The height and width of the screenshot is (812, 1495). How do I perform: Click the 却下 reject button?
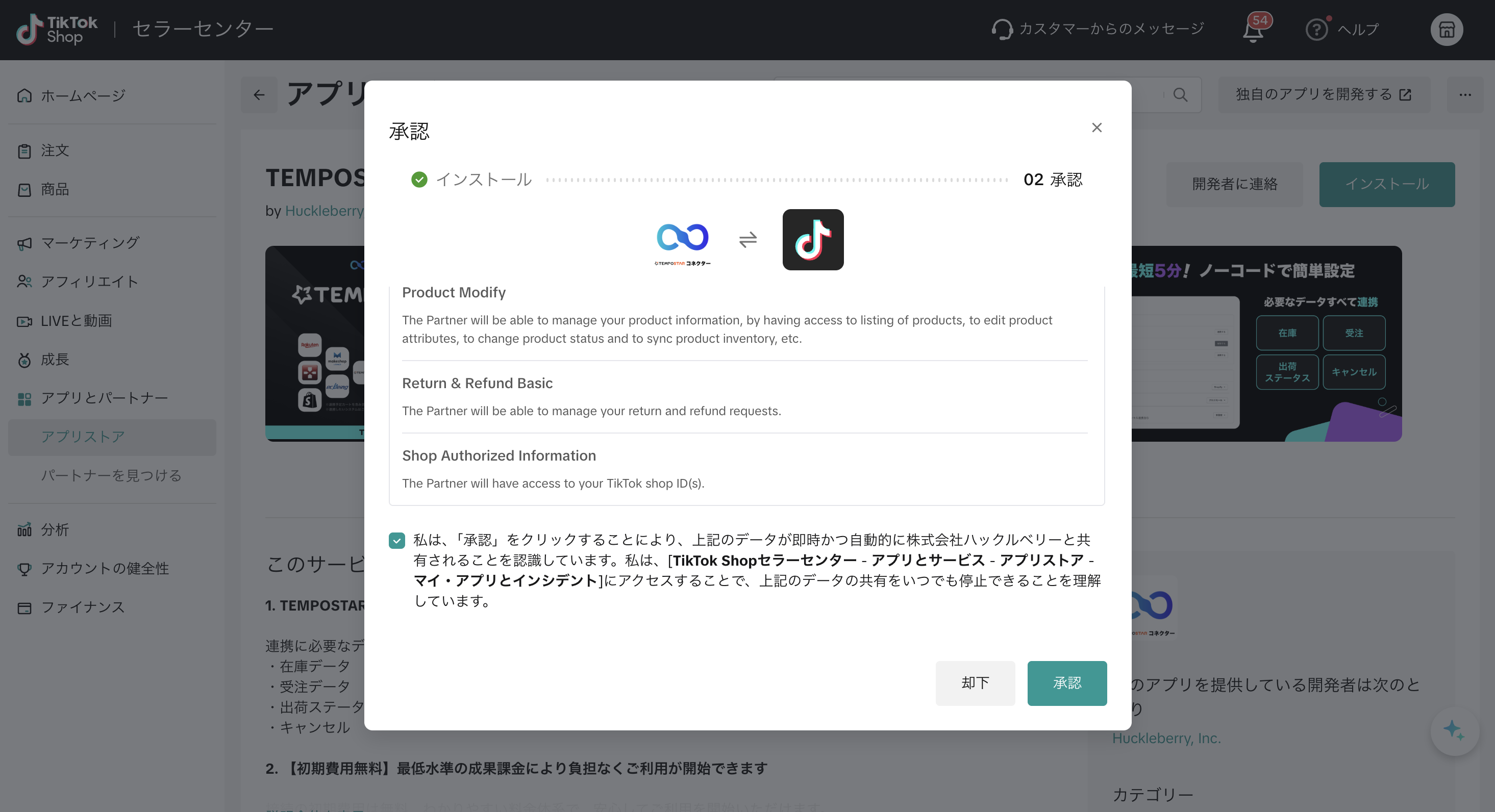975,683
